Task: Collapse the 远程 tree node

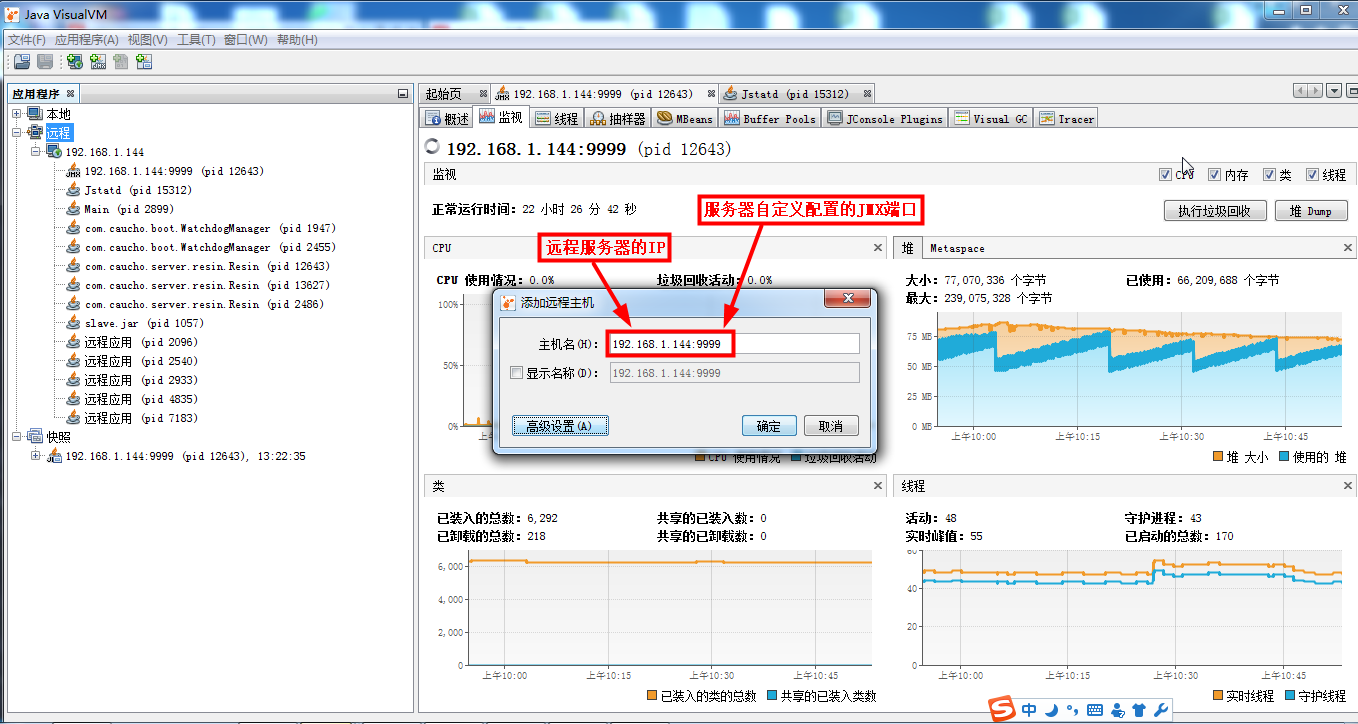Action: (x=16, y=133)
